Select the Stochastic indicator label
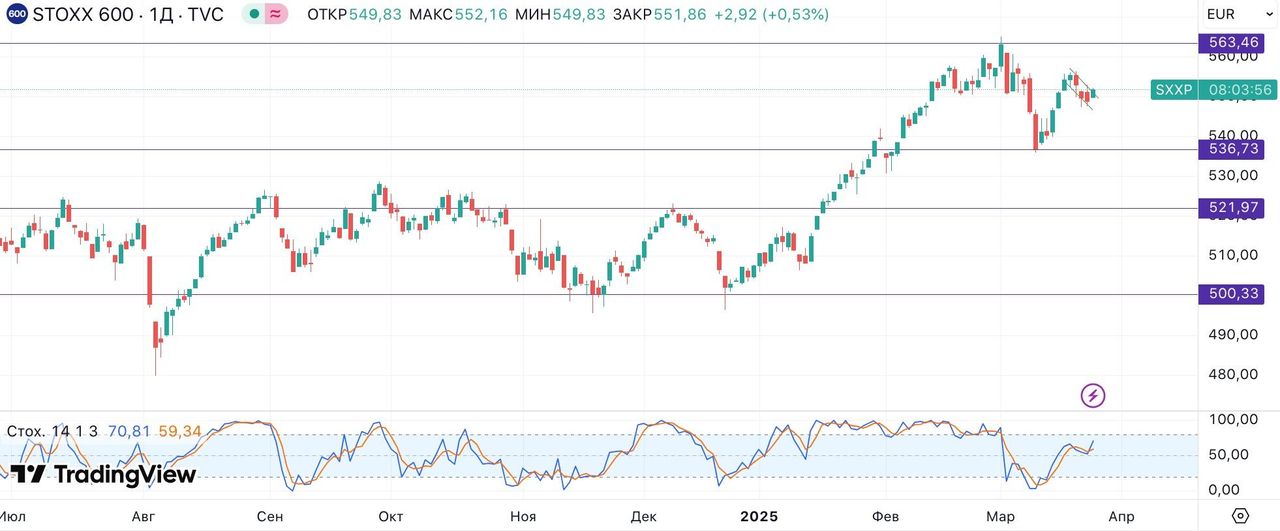Screen dimensions: 1280x531 point(52,431)
